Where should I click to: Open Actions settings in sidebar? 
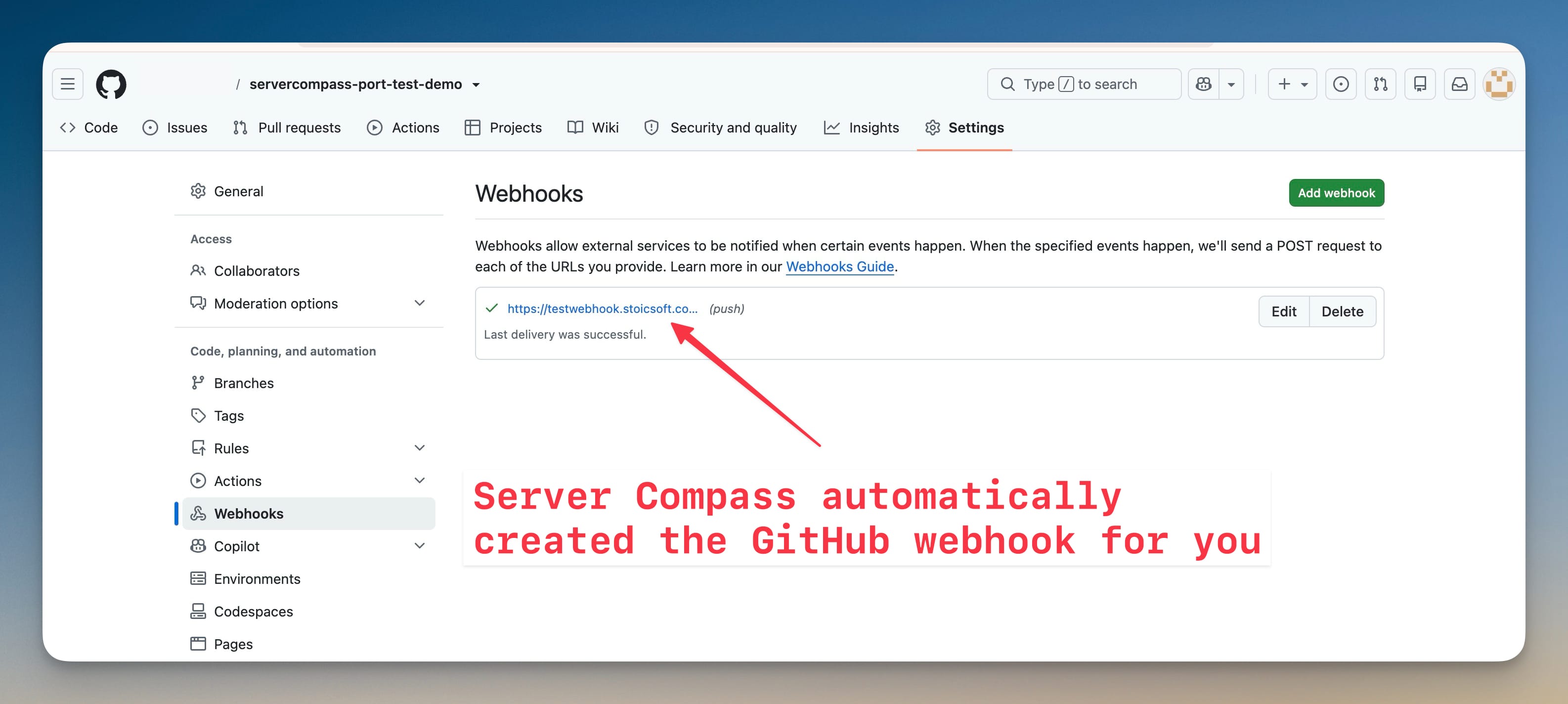pos(308,481)
